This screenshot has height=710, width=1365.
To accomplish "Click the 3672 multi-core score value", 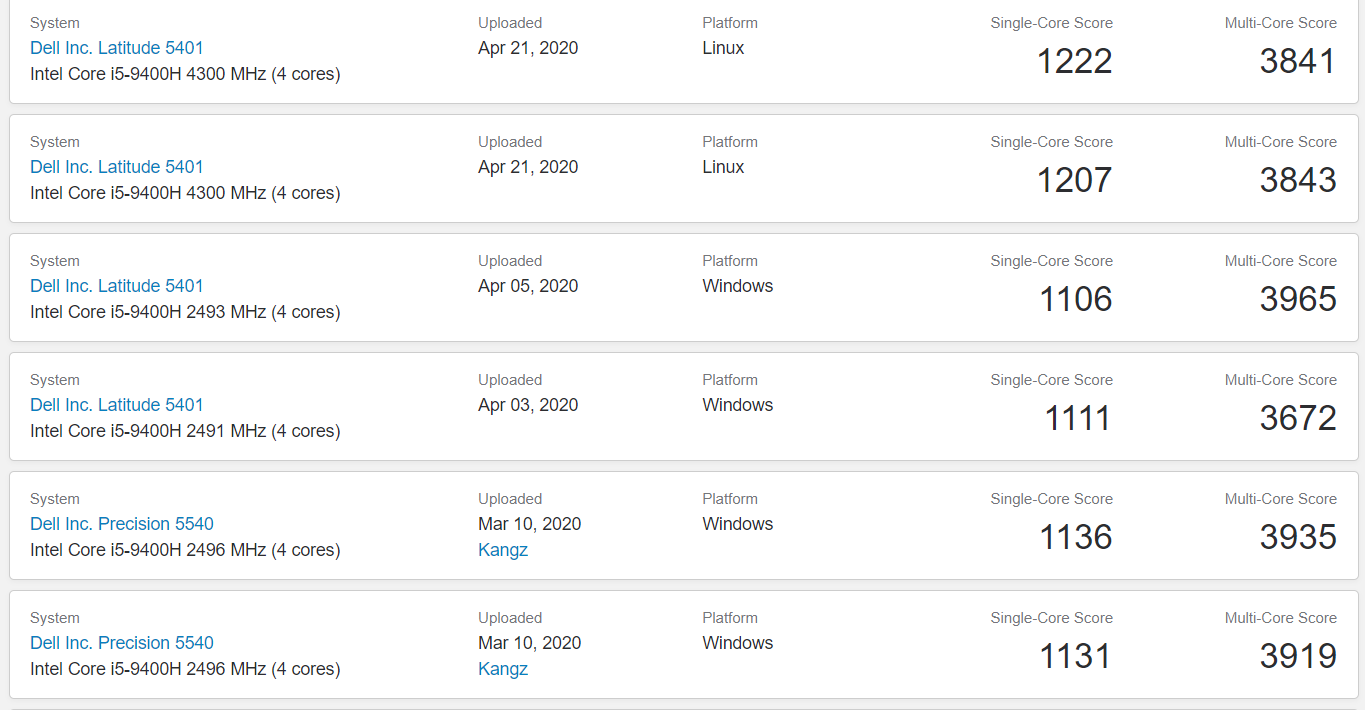I will tap(1298, 418).
